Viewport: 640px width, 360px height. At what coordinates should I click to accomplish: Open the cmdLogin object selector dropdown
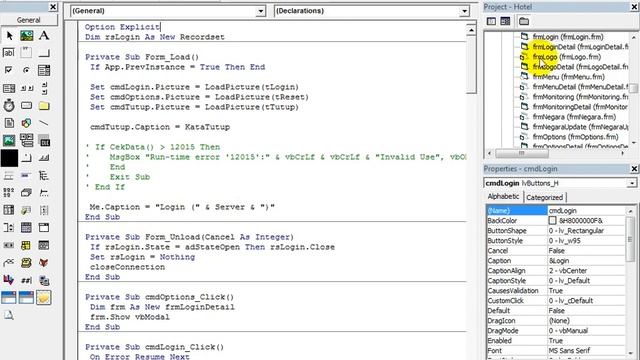[x=632, y=183]
